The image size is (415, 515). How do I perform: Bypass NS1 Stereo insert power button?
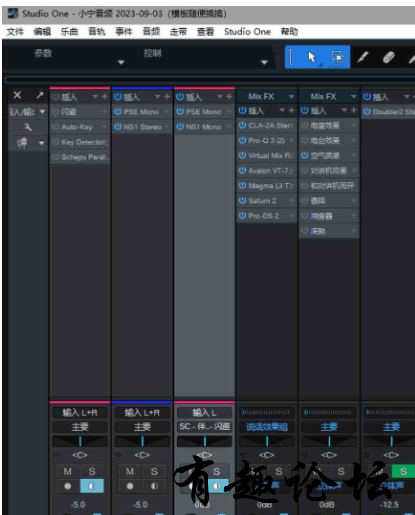click(118, 127)
